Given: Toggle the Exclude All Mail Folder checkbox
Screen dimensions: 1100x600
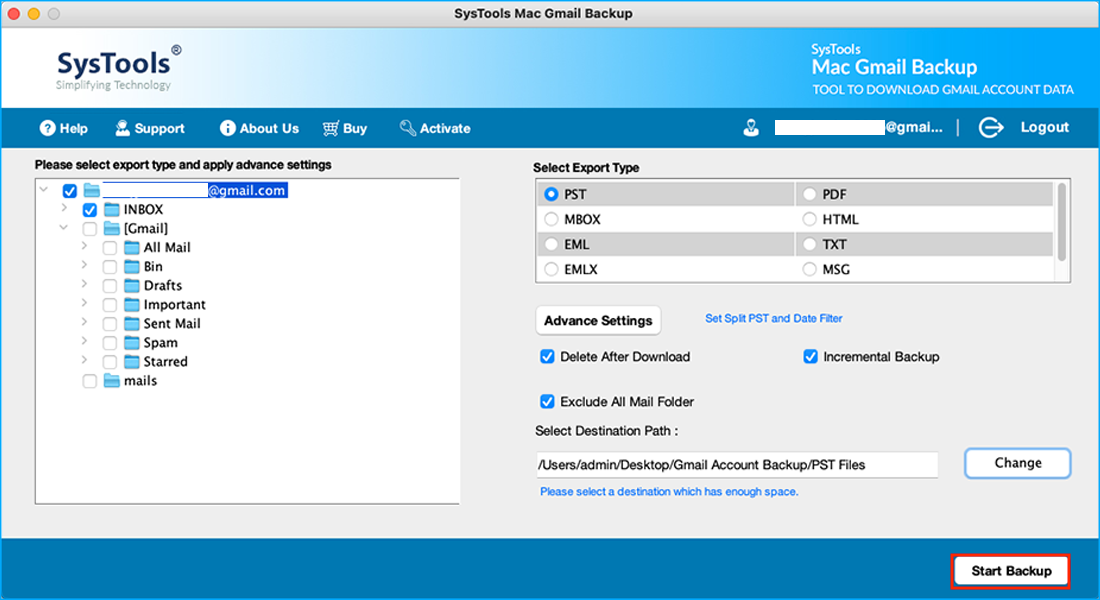Looking at the screenshot, I should click(x=547, y=401).
